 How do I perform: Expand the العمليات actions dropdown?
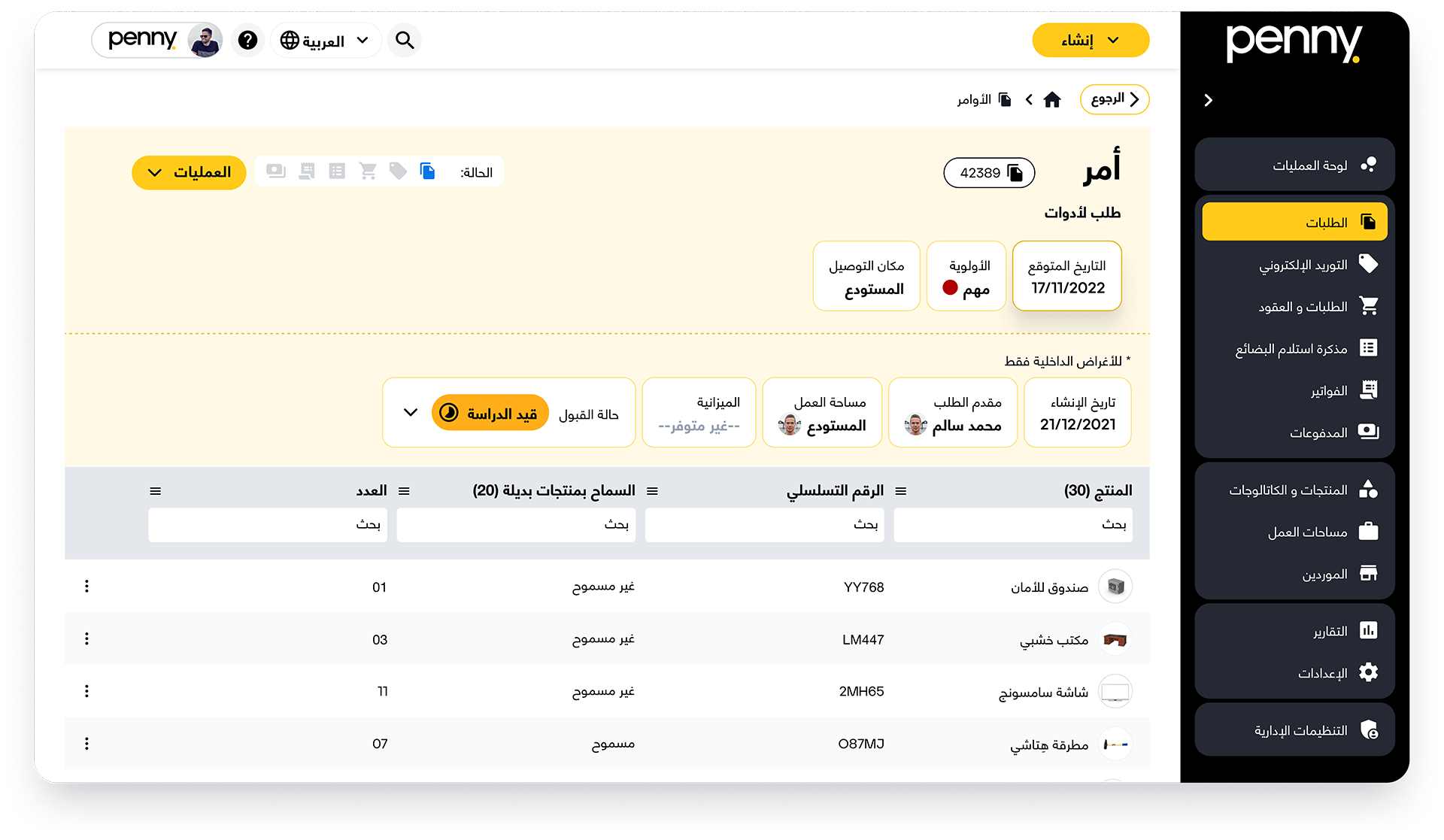[189, 172]
